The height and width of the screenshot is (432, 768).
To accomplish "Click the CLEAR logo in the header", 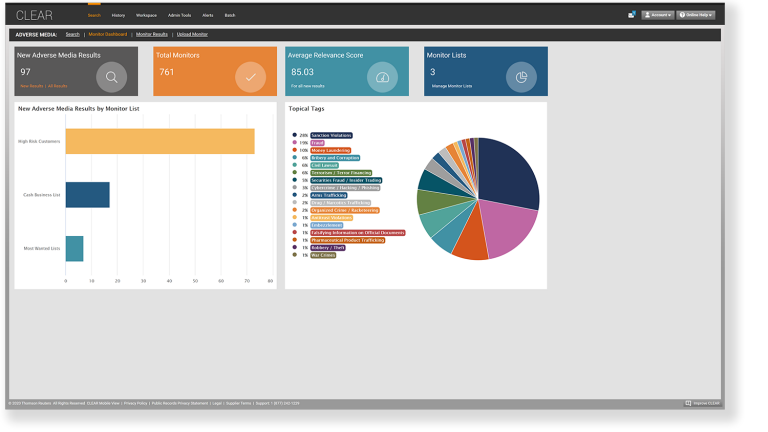I will pyautogui.click(x=35, y=15).
